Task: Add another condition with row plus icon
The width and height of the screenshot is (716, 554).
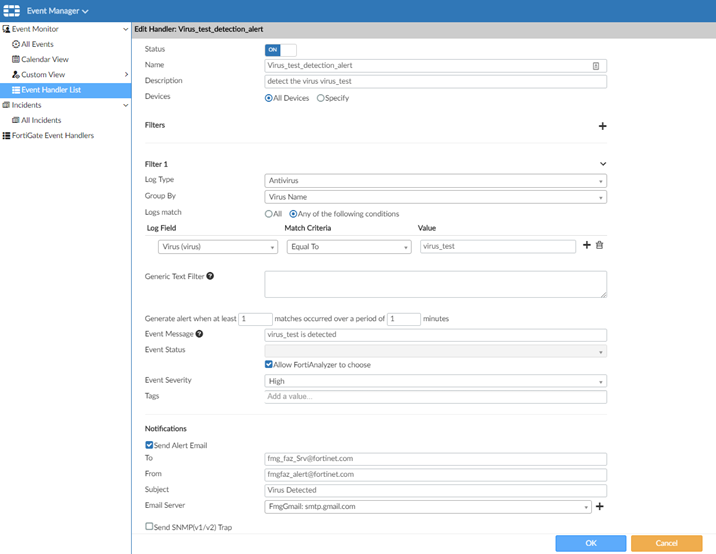Action: tap(587, 245)
